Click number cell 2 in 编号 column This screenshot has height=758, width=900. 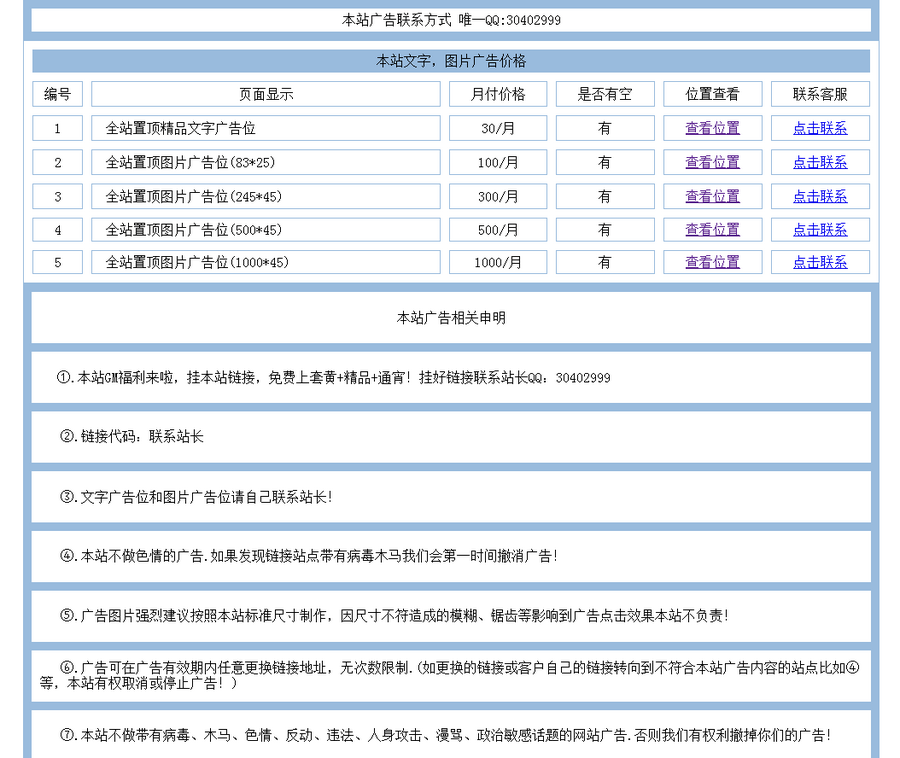[57, 162]
